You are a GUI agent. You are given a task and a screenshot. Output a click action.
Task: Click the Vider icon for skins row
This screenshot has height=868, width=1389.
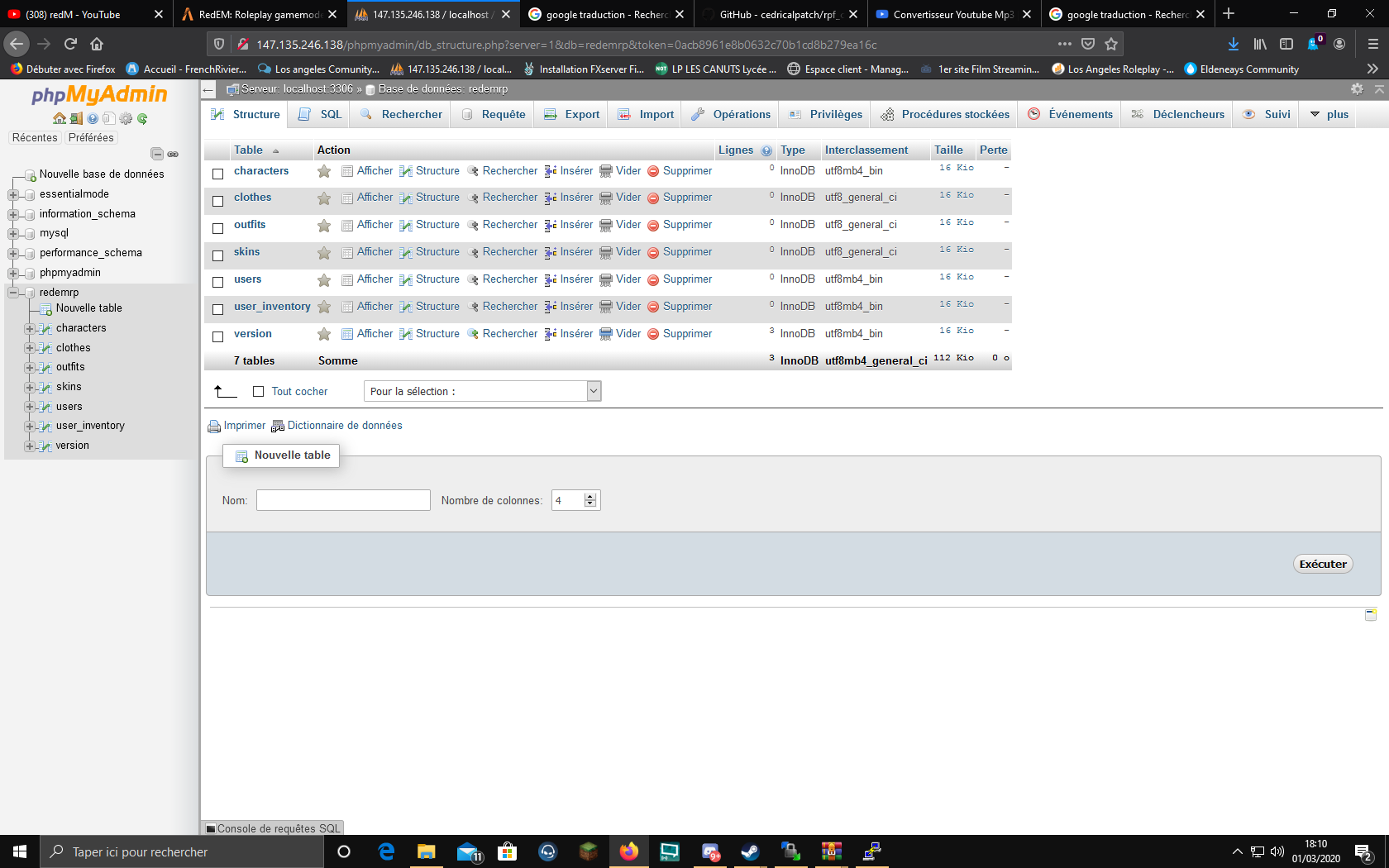(606, 252)
